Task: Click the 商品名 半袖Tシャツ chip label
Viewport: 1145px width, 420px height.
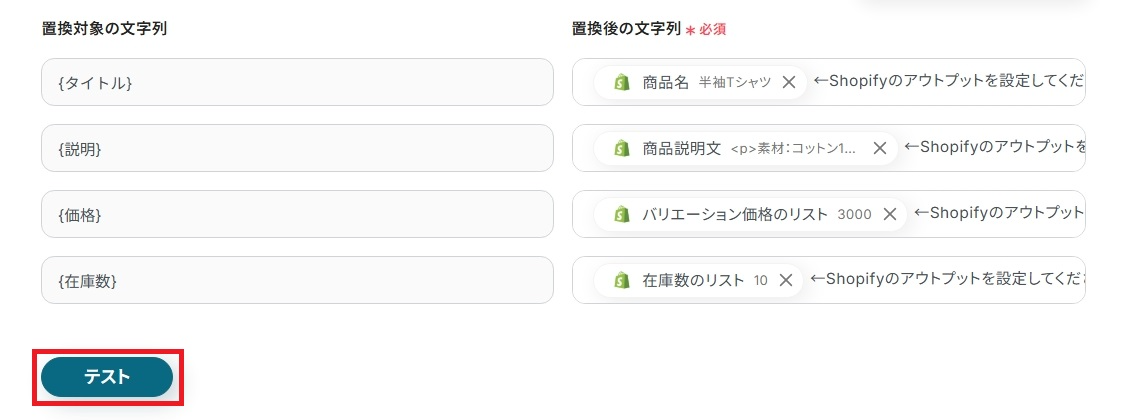Action: [x=706, y=82]
